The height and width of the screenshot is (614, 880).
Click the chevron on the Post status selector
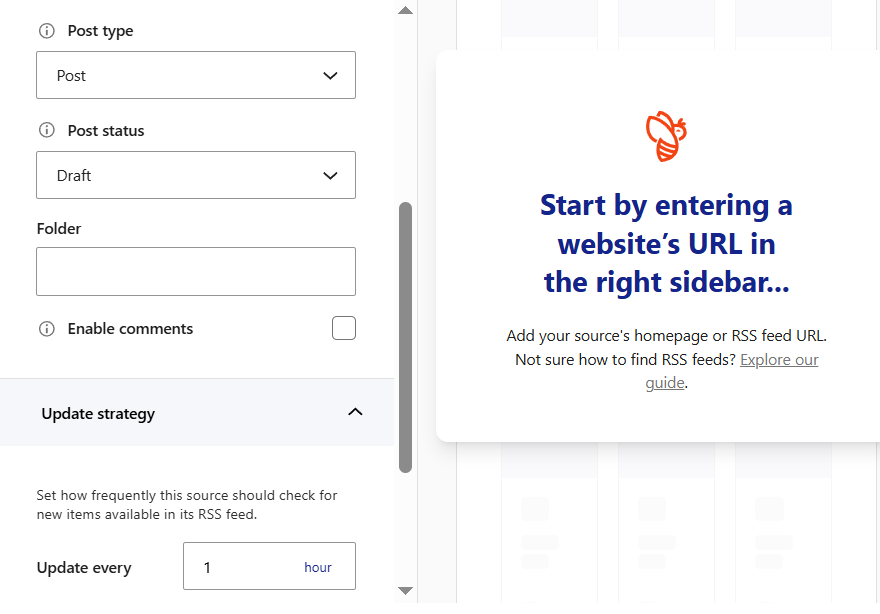coord(330,175)
